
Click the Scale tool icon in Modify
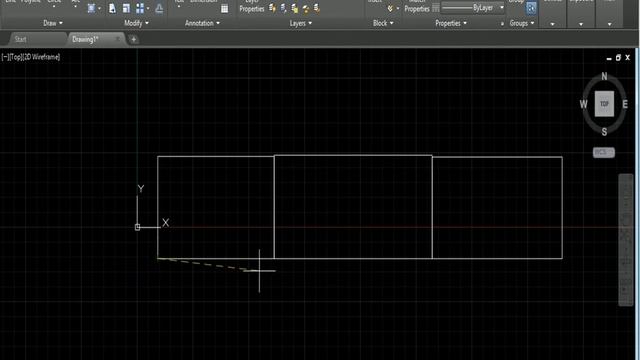[126, 9]
